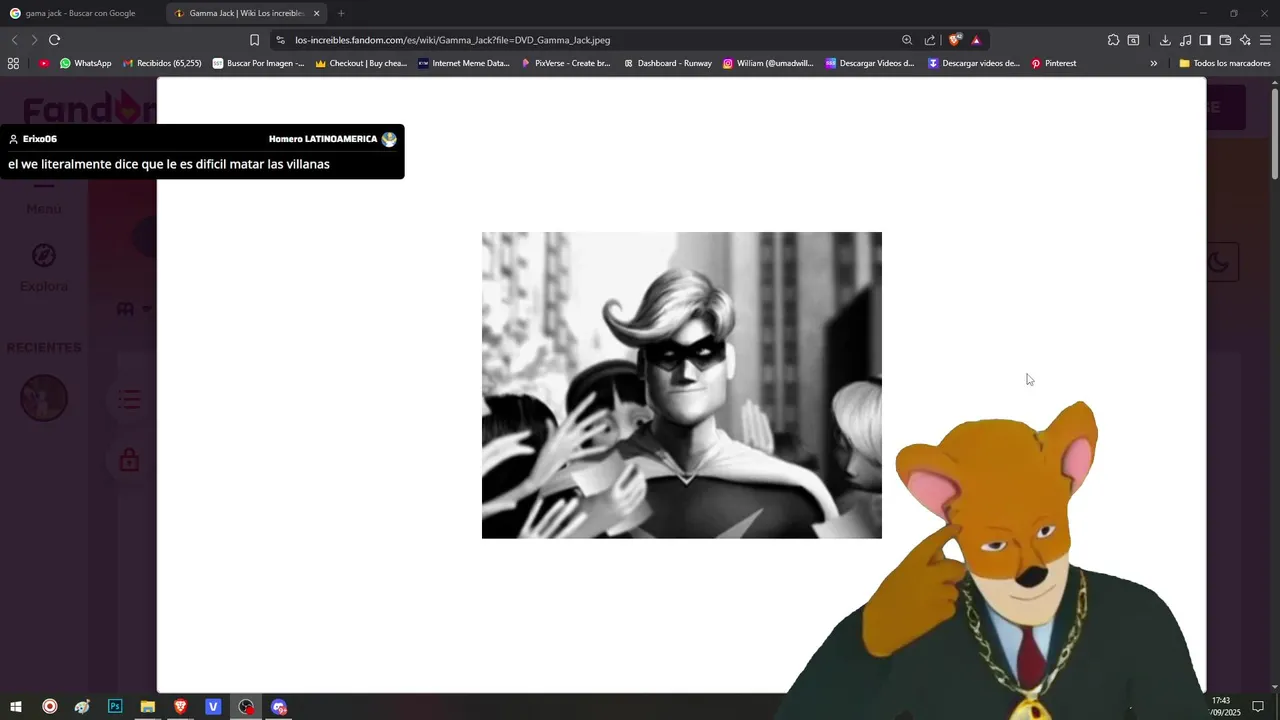
Task: Open the tab search icon in toolbar
Action: click(1133, 40)
